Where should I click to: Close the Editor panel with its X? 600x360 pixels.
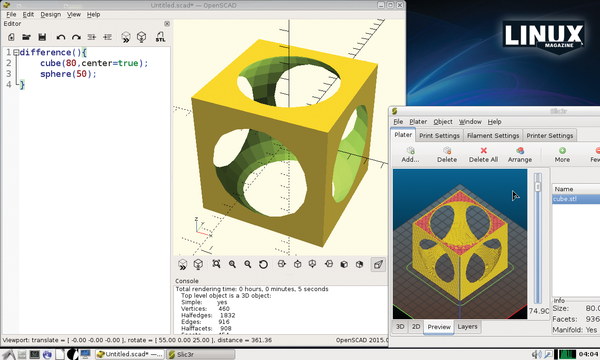pyautogui.click(x=167, y=24)
